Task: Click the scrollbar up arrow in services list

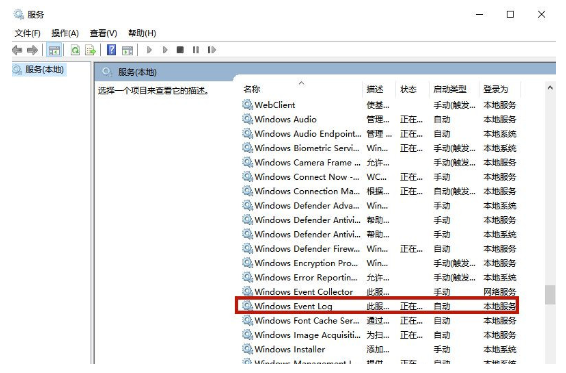Action: 550,88
